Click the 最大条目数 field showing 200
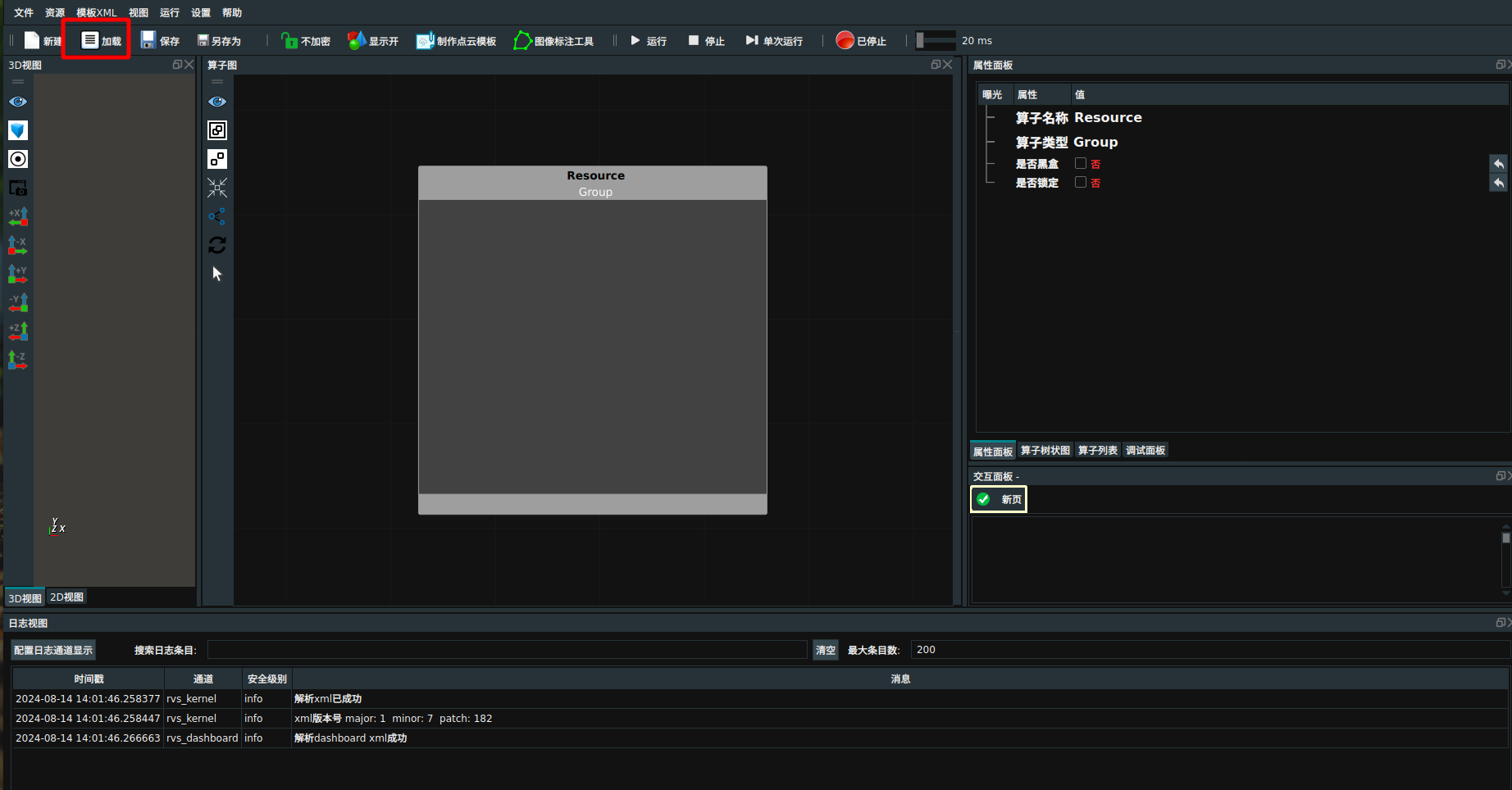Viewport: 1512px width, 790px height. click(x=1209, y=650)
